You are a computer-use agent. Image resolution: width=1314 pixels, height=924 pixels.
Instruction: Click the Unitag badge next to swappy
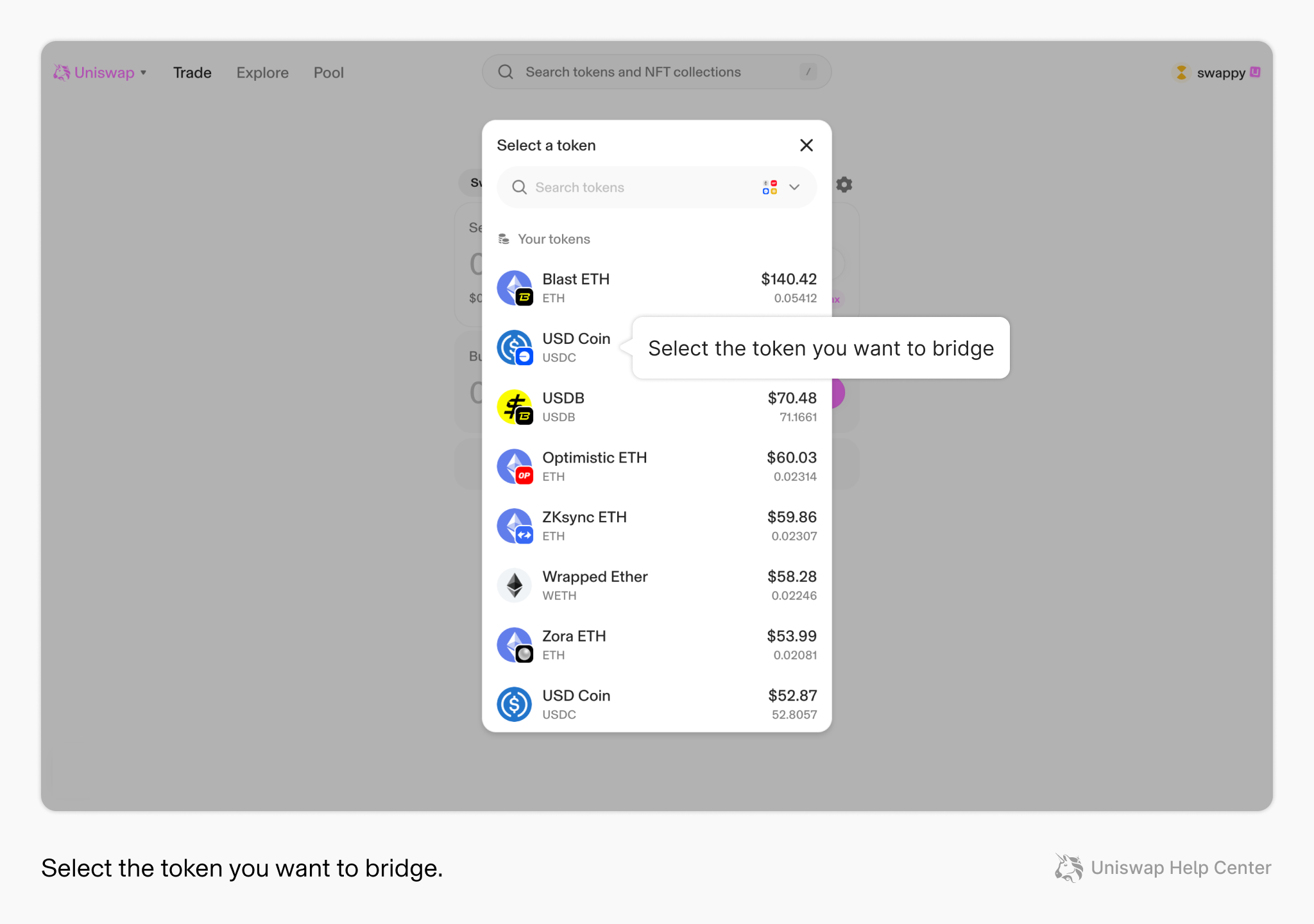pyautogui.click(x=1256, y=72)
